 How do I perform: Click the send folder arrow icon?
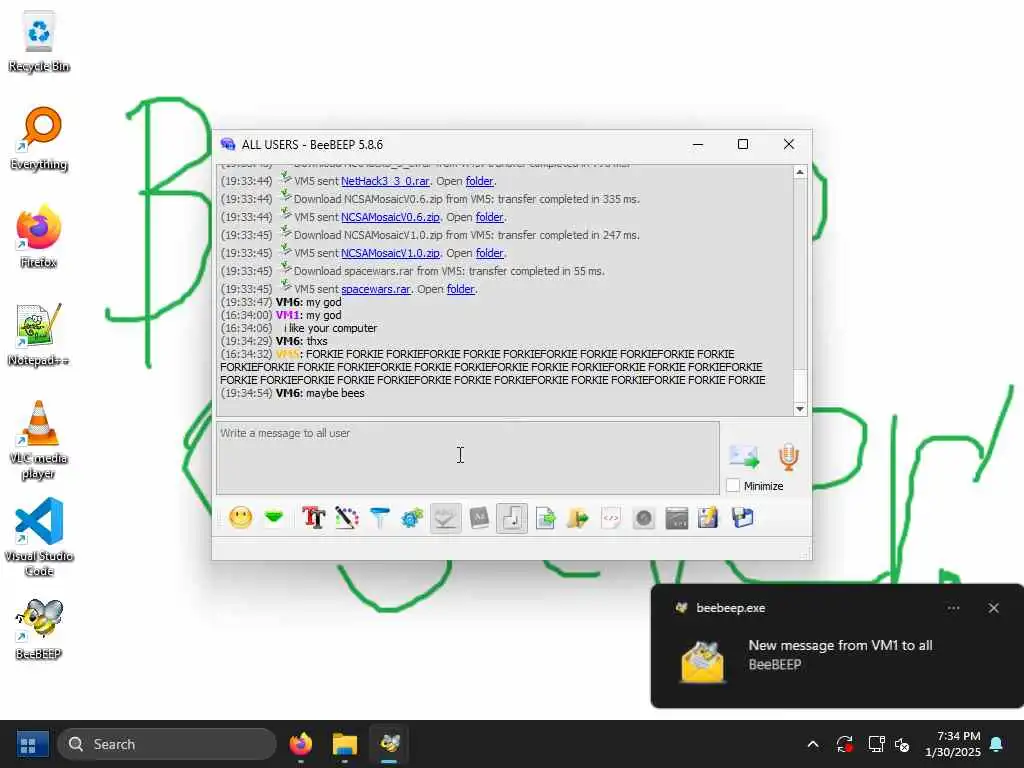(x=578, y=518)
